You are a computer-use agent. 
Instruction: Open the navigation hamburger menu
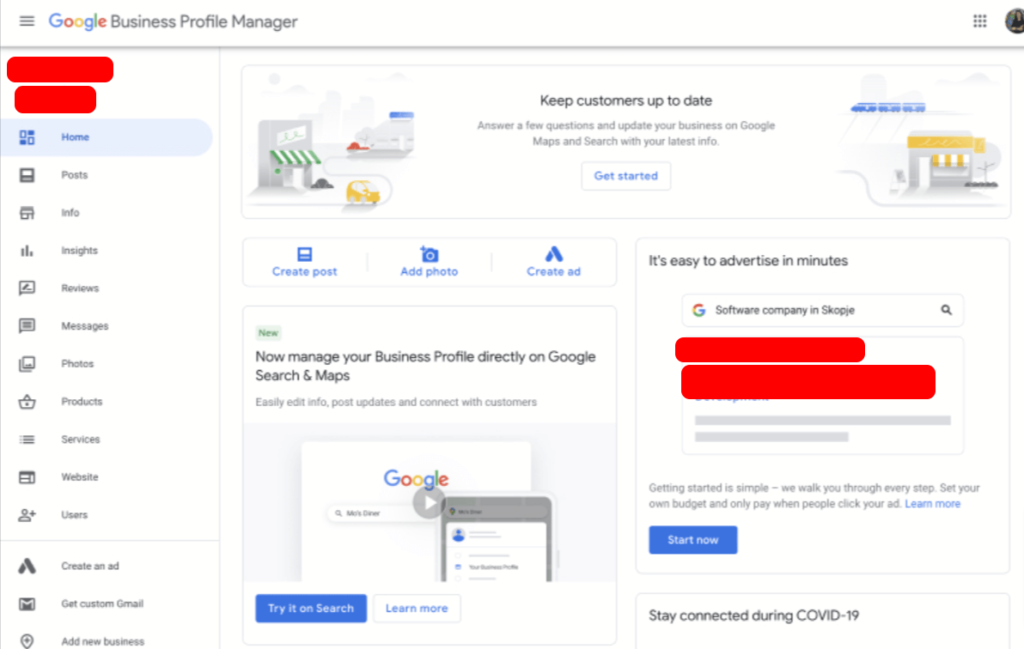click(x=26, y=20)
